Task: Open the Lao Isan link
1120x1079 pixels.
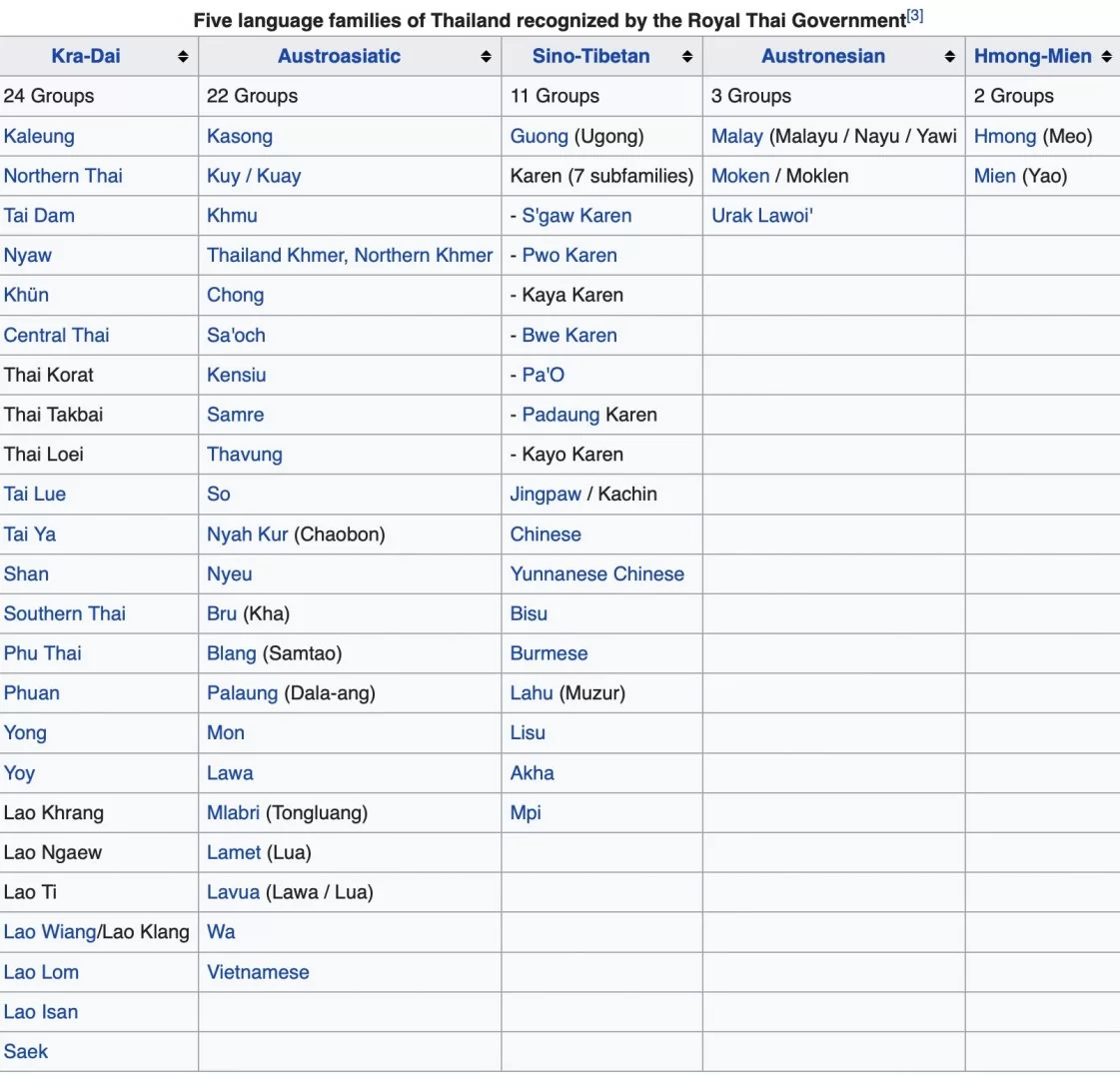Action: coord(41,1012)
